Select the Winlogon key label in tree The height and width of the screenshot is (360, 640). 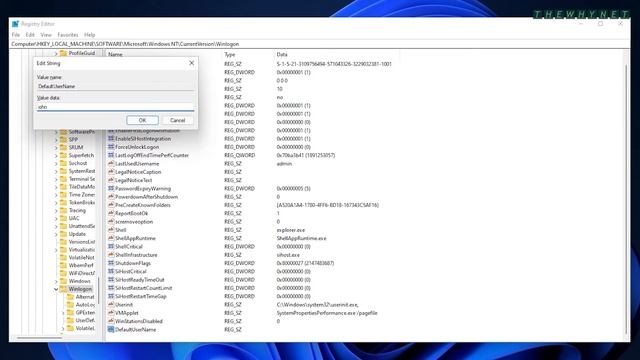[80, 289]
